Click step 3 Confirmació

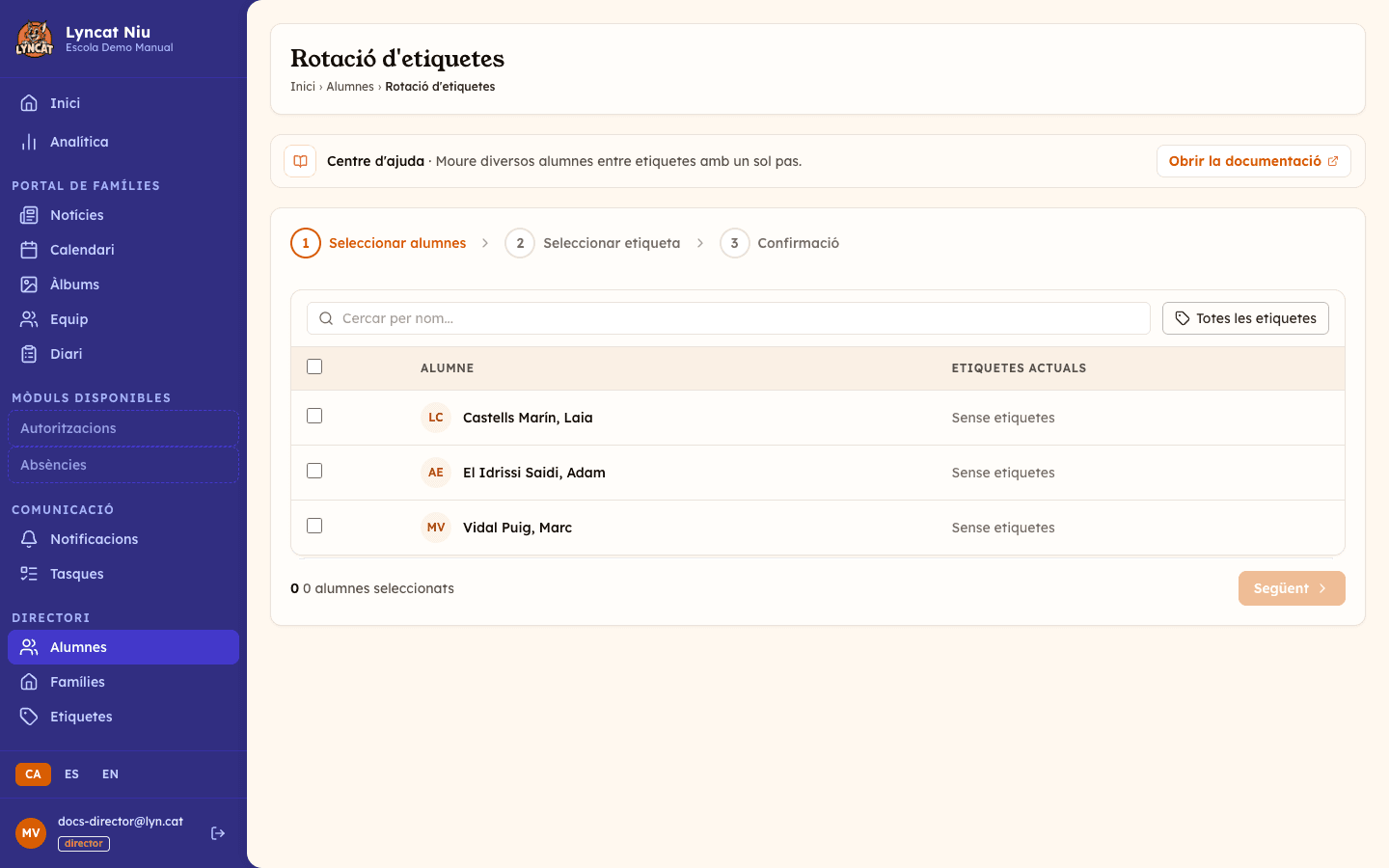[x=779, y=243]
